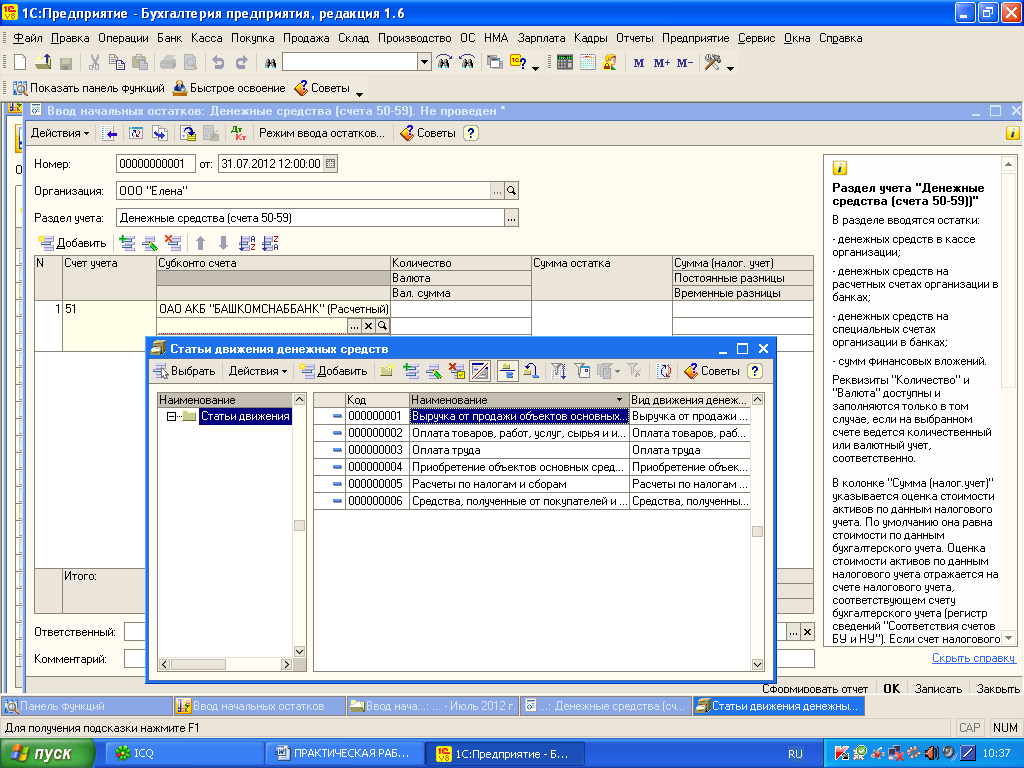Click the new document icon in the main toolbar

[x=20, y=63]
